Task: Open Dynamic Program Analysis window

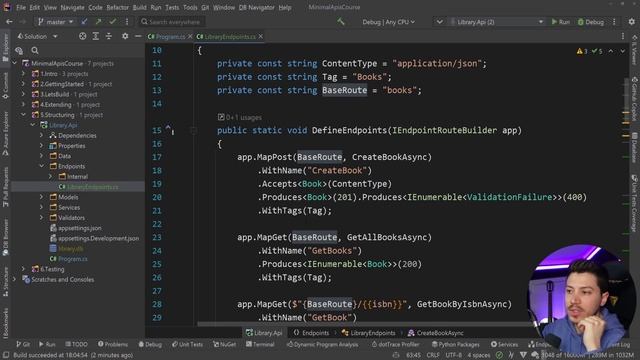Action: 322,344
